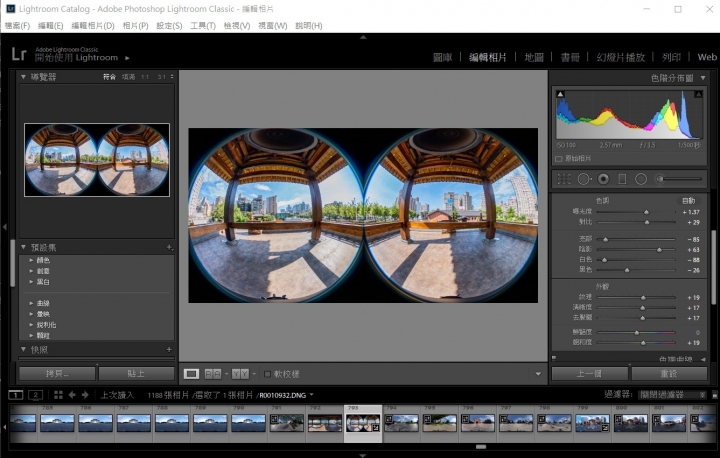The image size is (720, 458).
Task: Open the 相片(P) menu
Action: [x=135, y=25]
